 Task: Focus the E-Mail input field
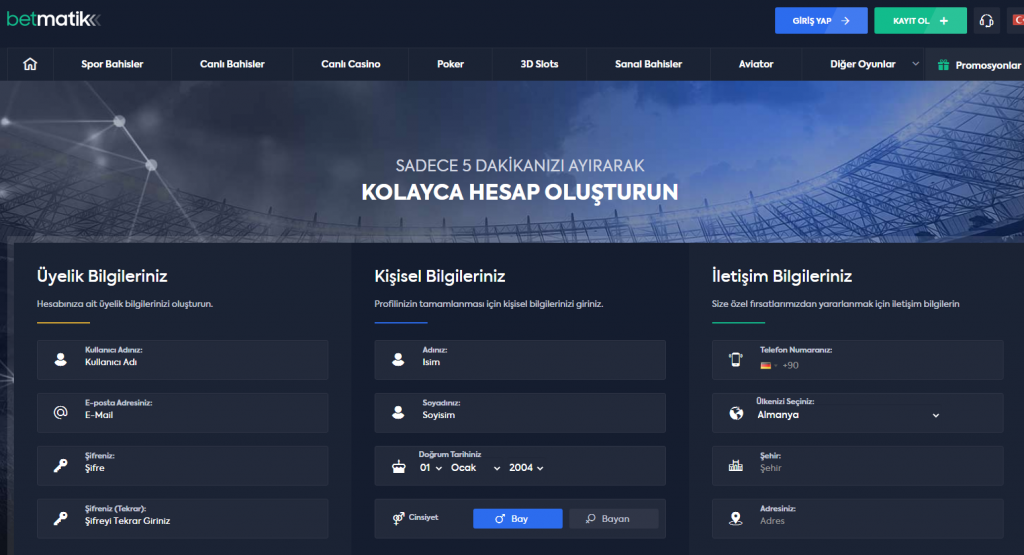coord(182,413)
